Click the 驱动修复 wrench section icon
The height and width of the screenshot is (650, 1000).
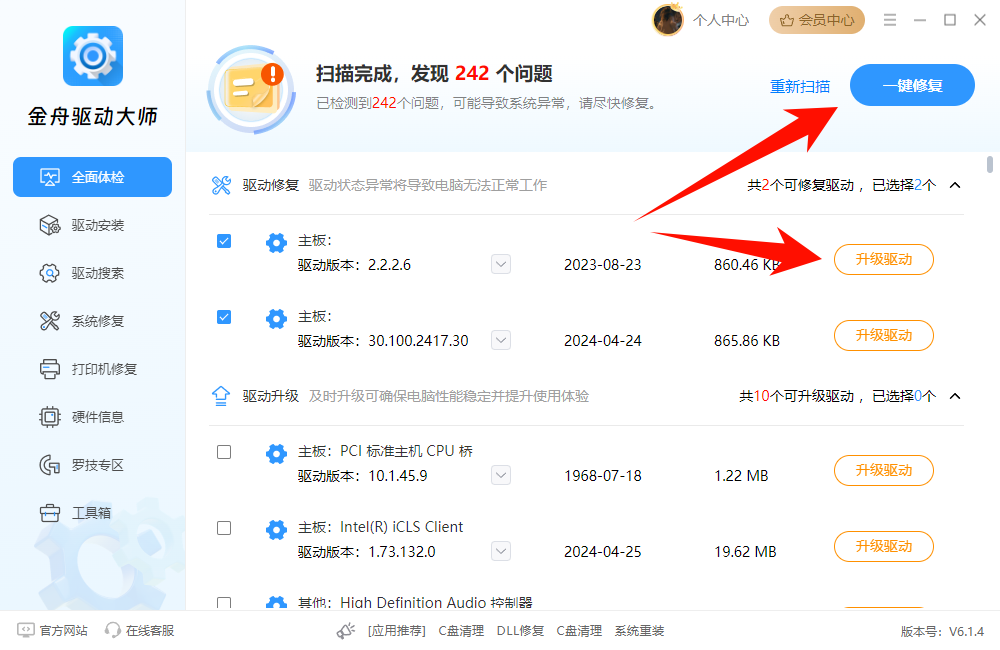pyautogui.click(x=221, y=185)
